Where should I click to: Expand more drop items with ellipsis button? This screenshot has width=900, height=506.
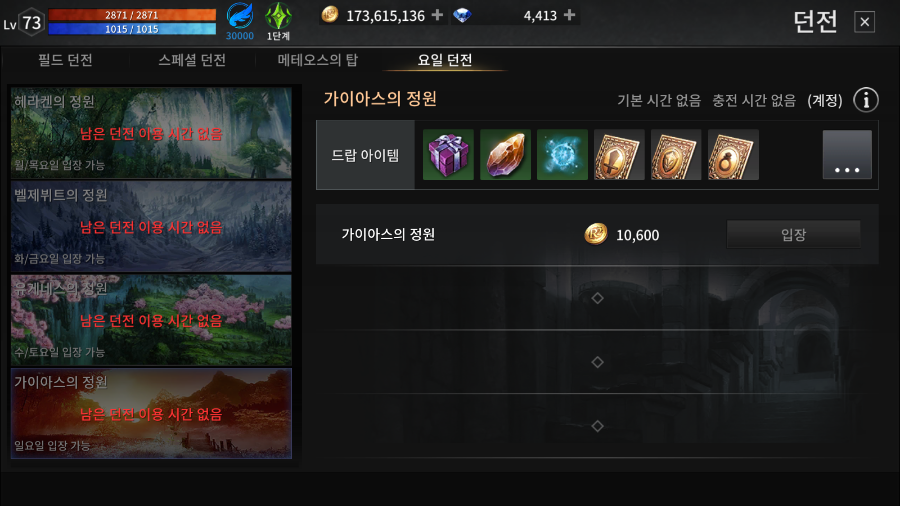pos(847,155)
